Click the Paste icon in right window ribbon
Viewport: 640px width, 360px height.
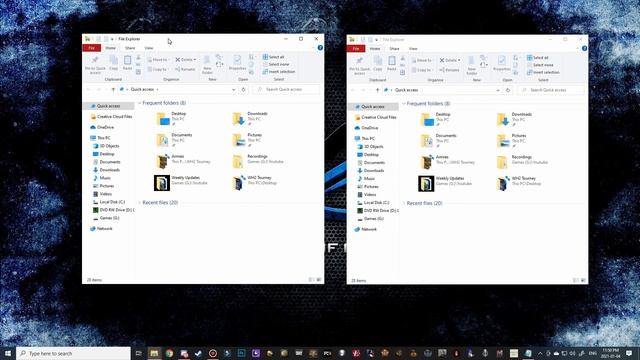(392, 64)
